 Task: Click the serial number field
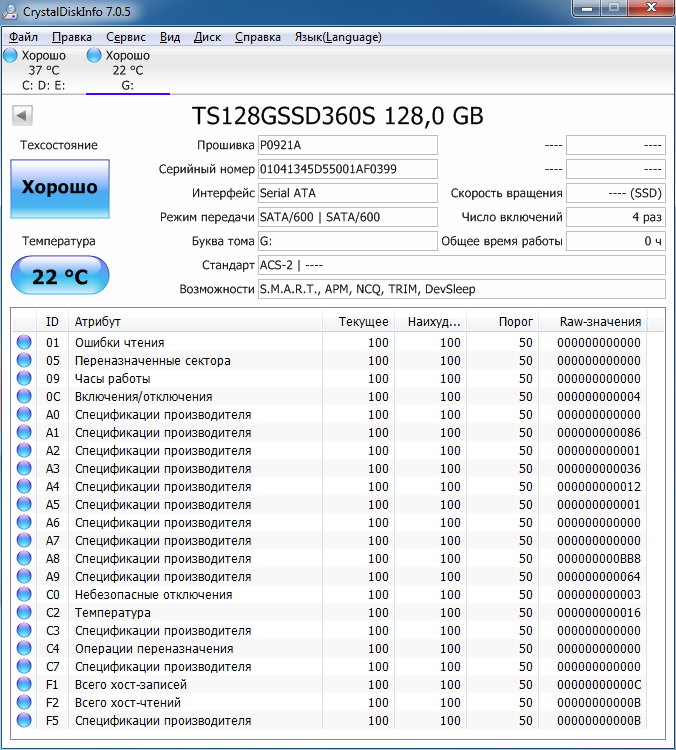(x=348, y=169)
